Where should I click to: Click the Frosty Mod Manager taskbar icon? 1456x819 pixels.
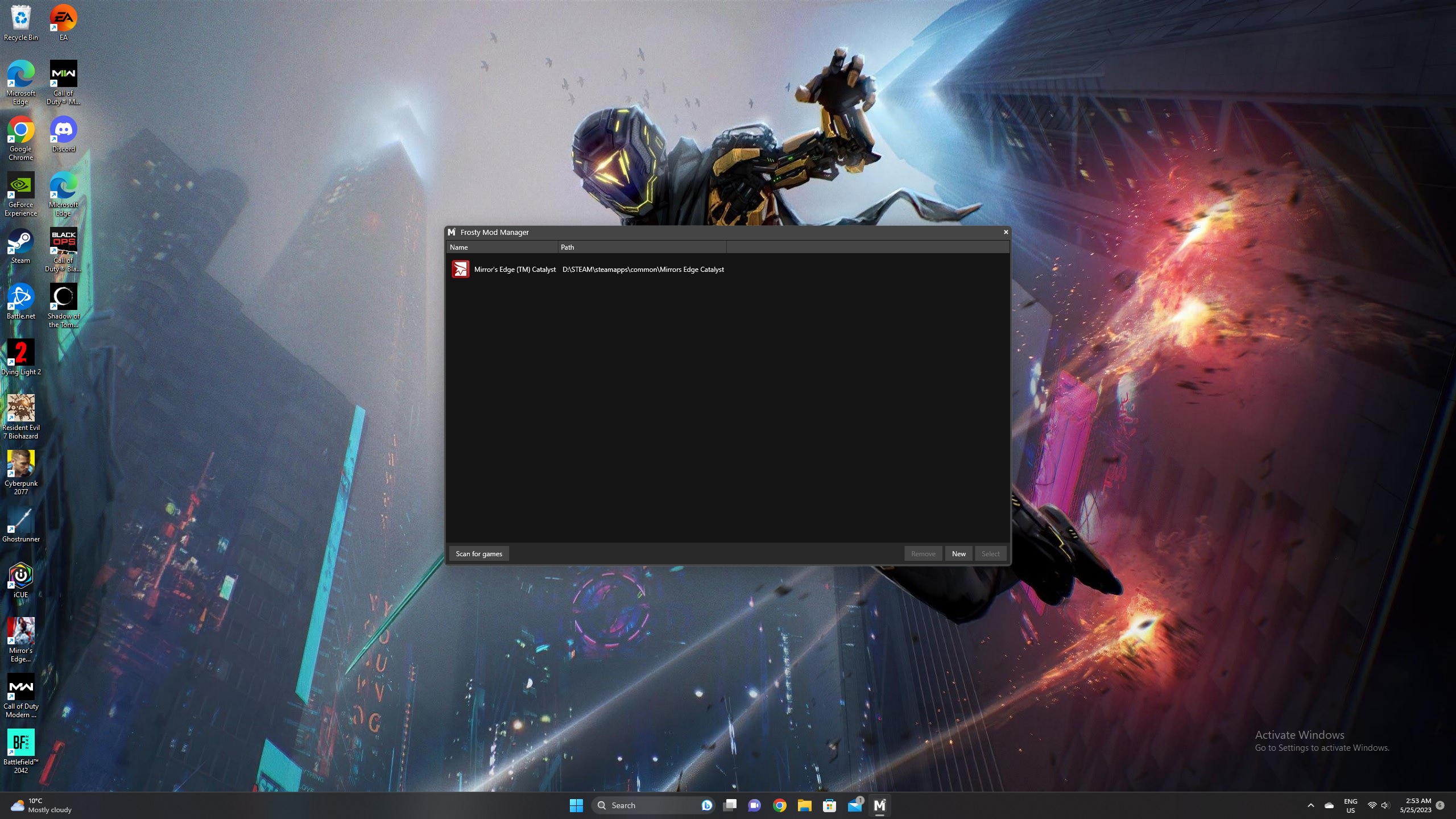coord(879,805)
